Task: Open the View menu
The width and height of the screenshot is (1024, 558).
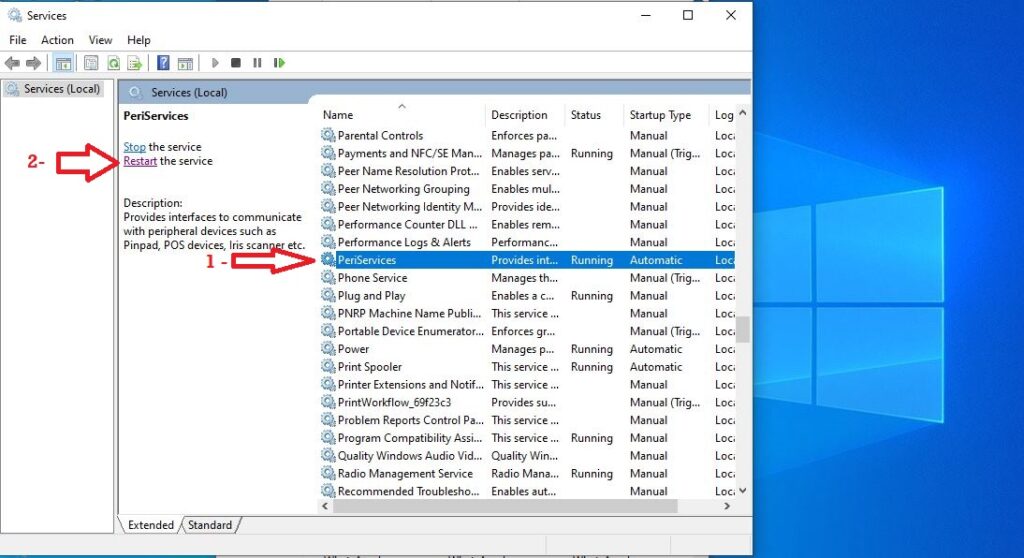Action: click(x=100, y=40)
